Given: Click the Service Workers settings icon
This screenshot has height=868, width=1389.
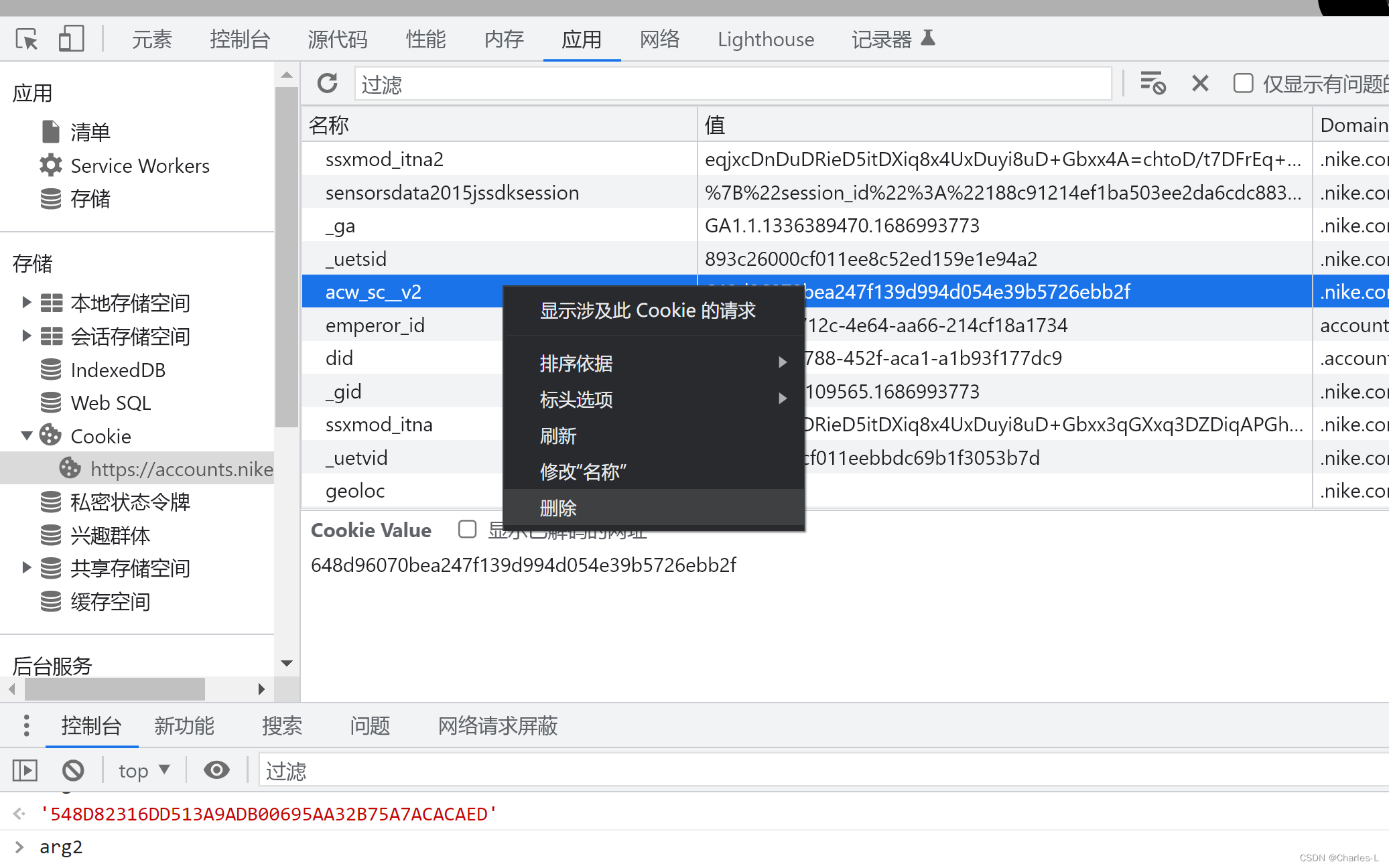Looking at the screenshot, I should coord(50,165).
